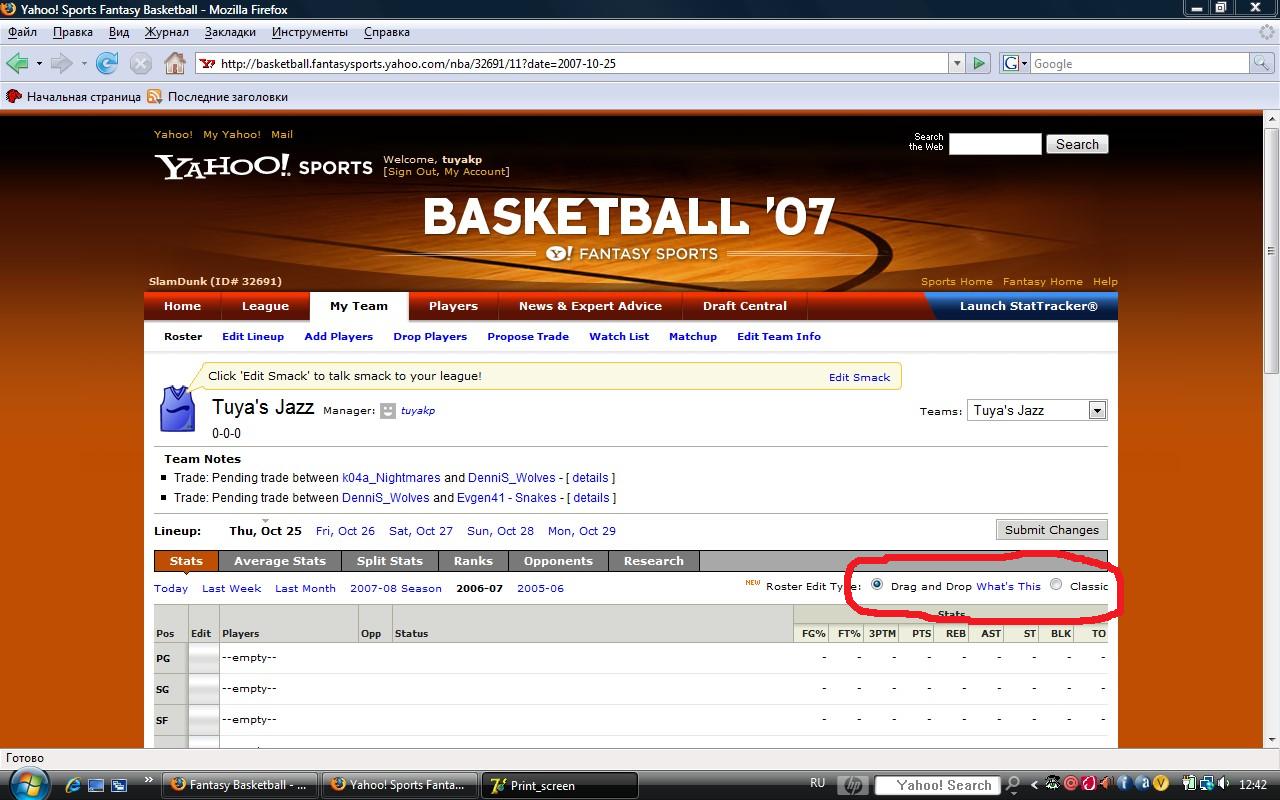Expand the quick launch overflow chevron
The width and height of the screenshot is (1280, 800).
(x=149, y=780)
